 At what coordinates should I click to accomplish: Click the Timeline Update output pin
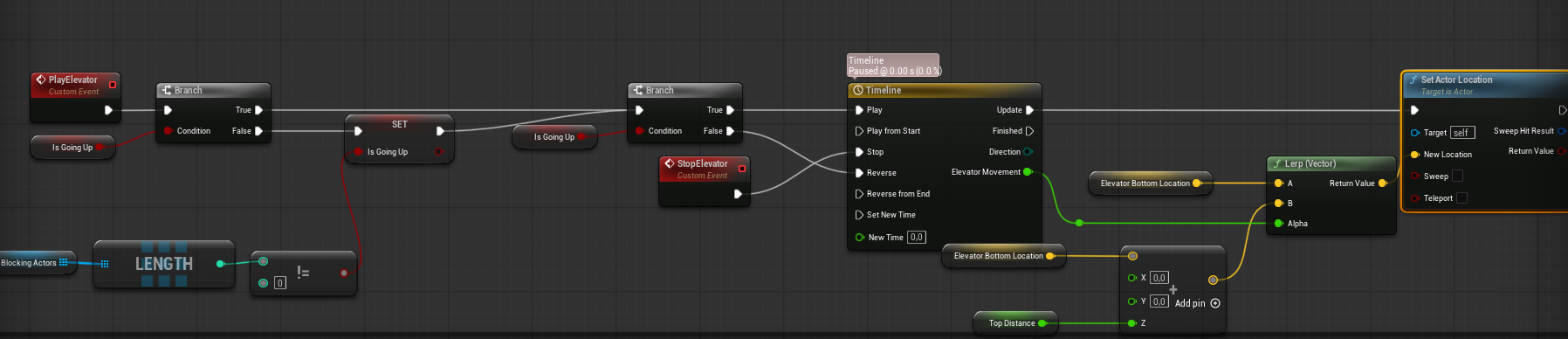coord(1029,110)
